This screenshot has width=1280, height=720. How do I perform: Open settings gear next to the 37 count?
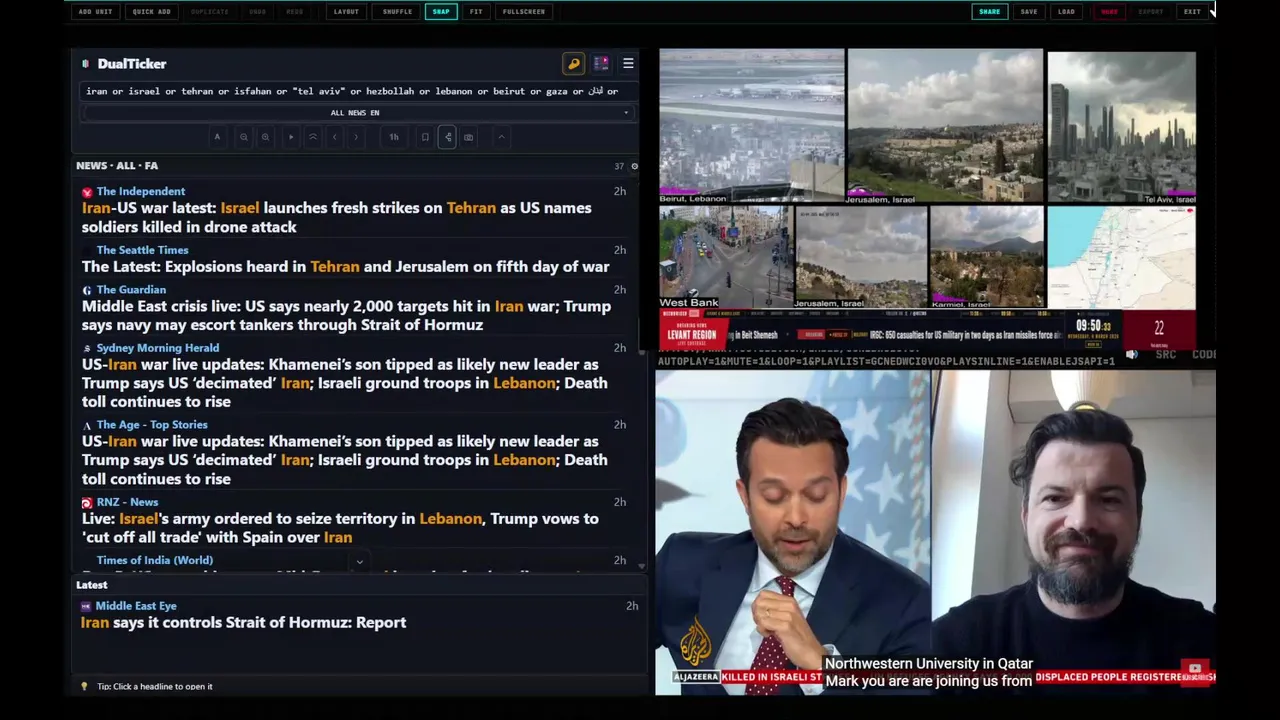click(x=634, y=166)
